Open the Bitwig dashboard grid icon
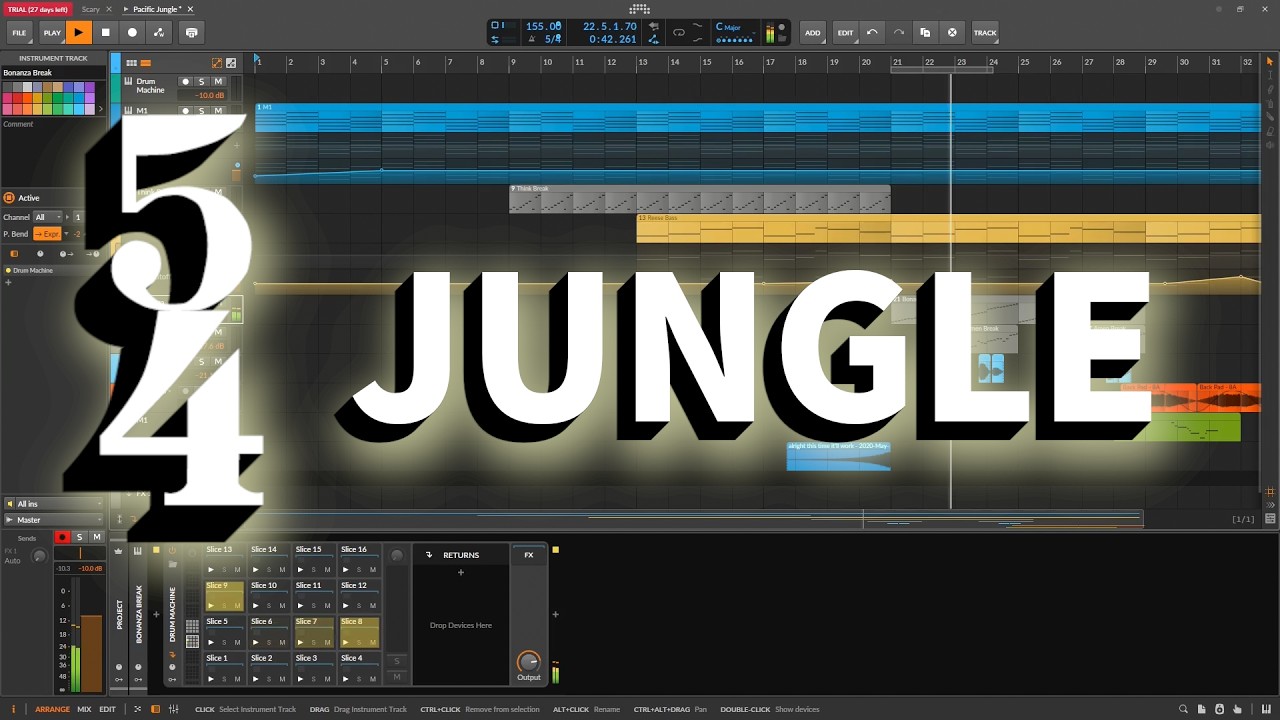1280x720 pixels. pos(640,9)
